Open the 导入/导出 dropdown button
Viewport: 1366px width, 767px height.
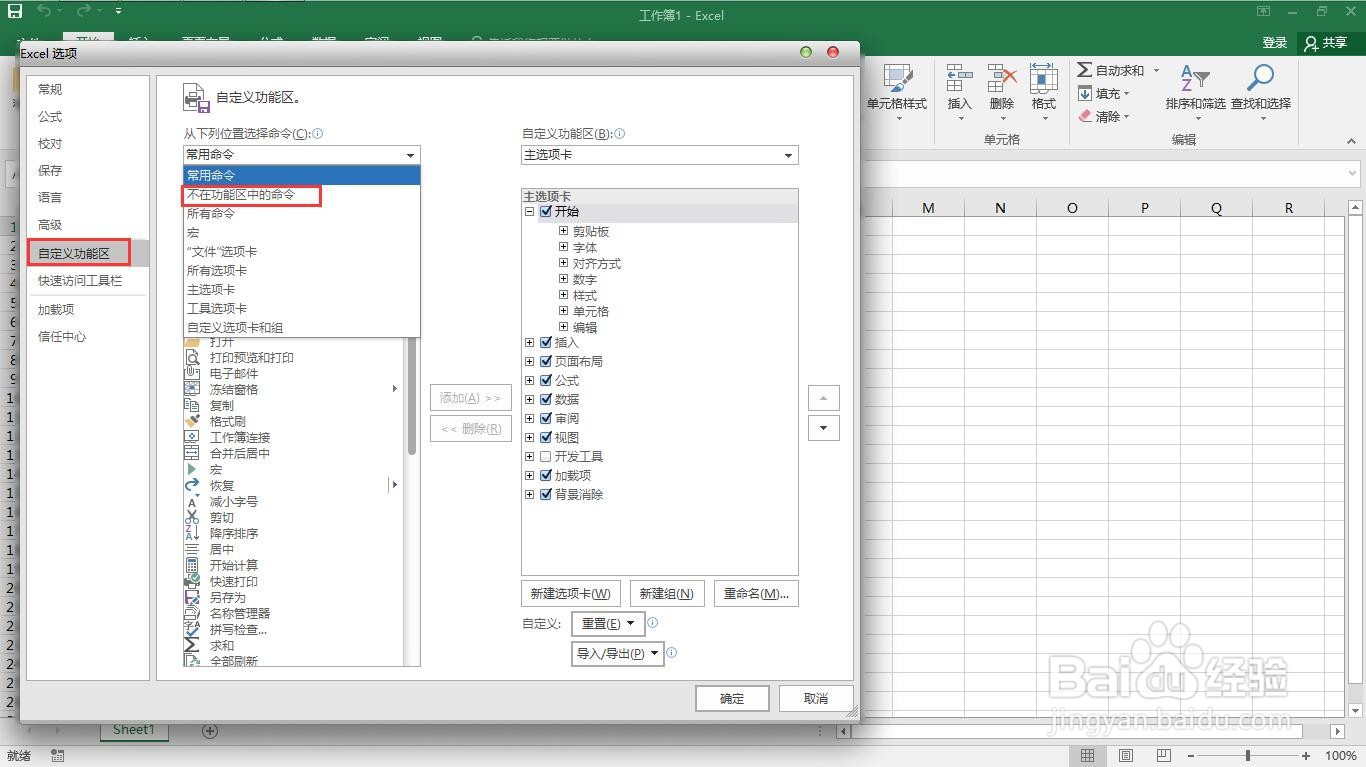618,654
